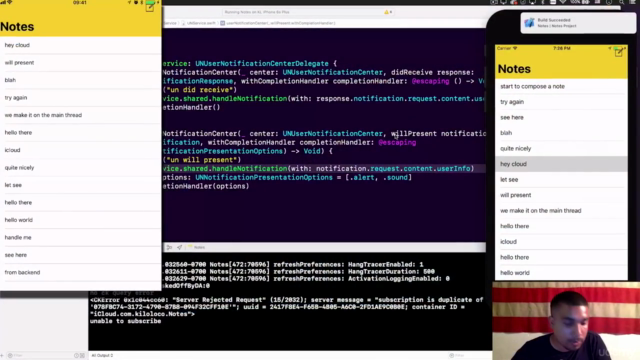Viewport: 640px width, 360px height.
Task: Click the completionHandler(options) line in editor
Action: [x=206, y=186]
